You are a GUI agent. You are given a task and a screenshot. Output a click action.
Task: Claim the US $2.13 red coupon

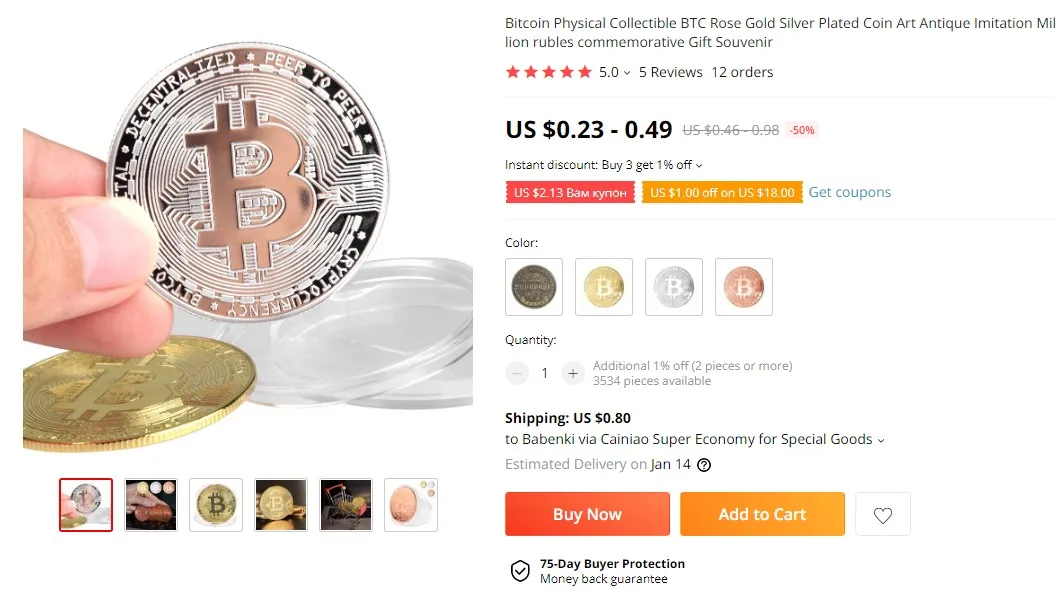point(570,192)
